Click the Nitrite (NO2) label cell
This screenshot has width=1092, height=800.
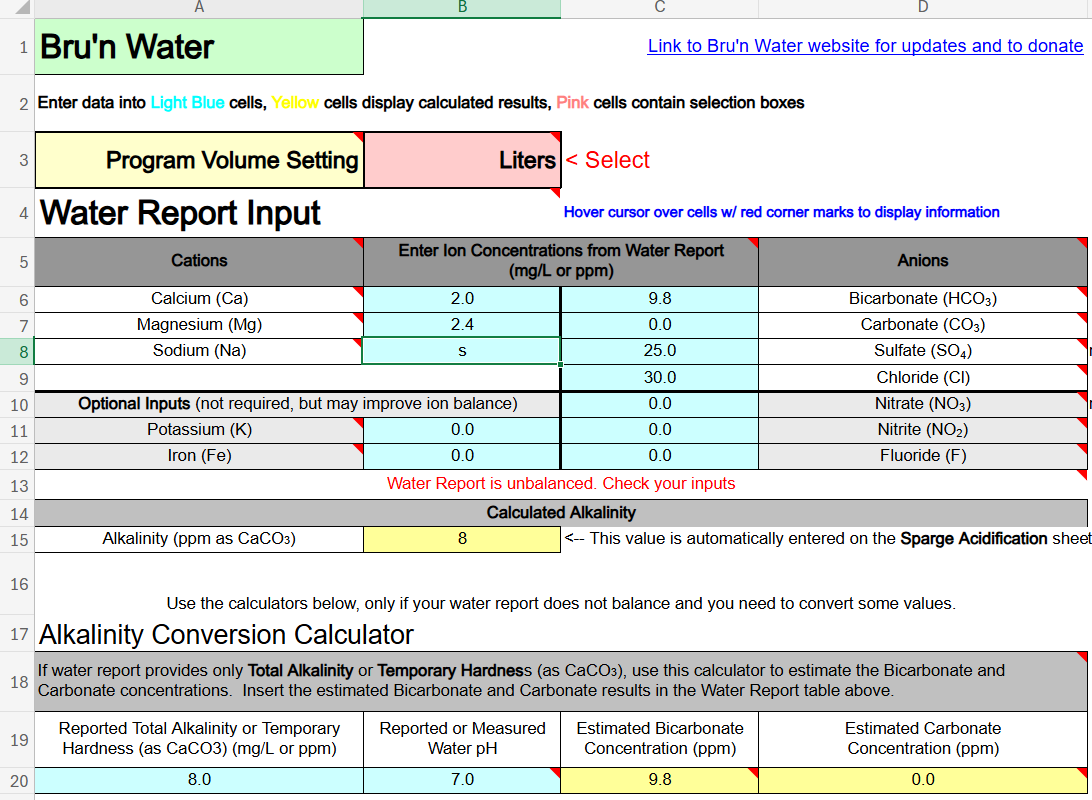[923, 430]
